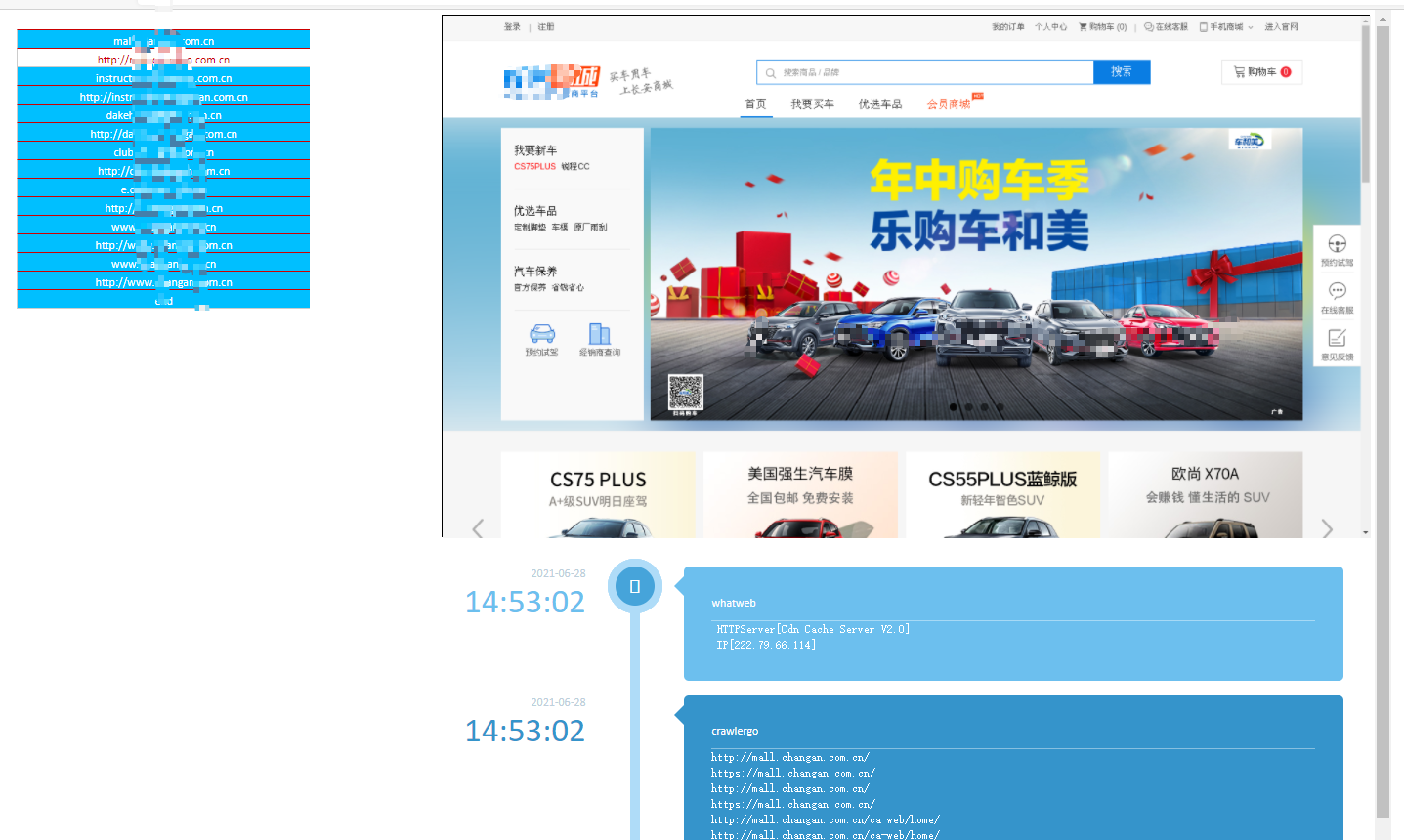The image size is (1404, 840).
Task: Open the 会员商城 nav tab
Action: point(949,104)
